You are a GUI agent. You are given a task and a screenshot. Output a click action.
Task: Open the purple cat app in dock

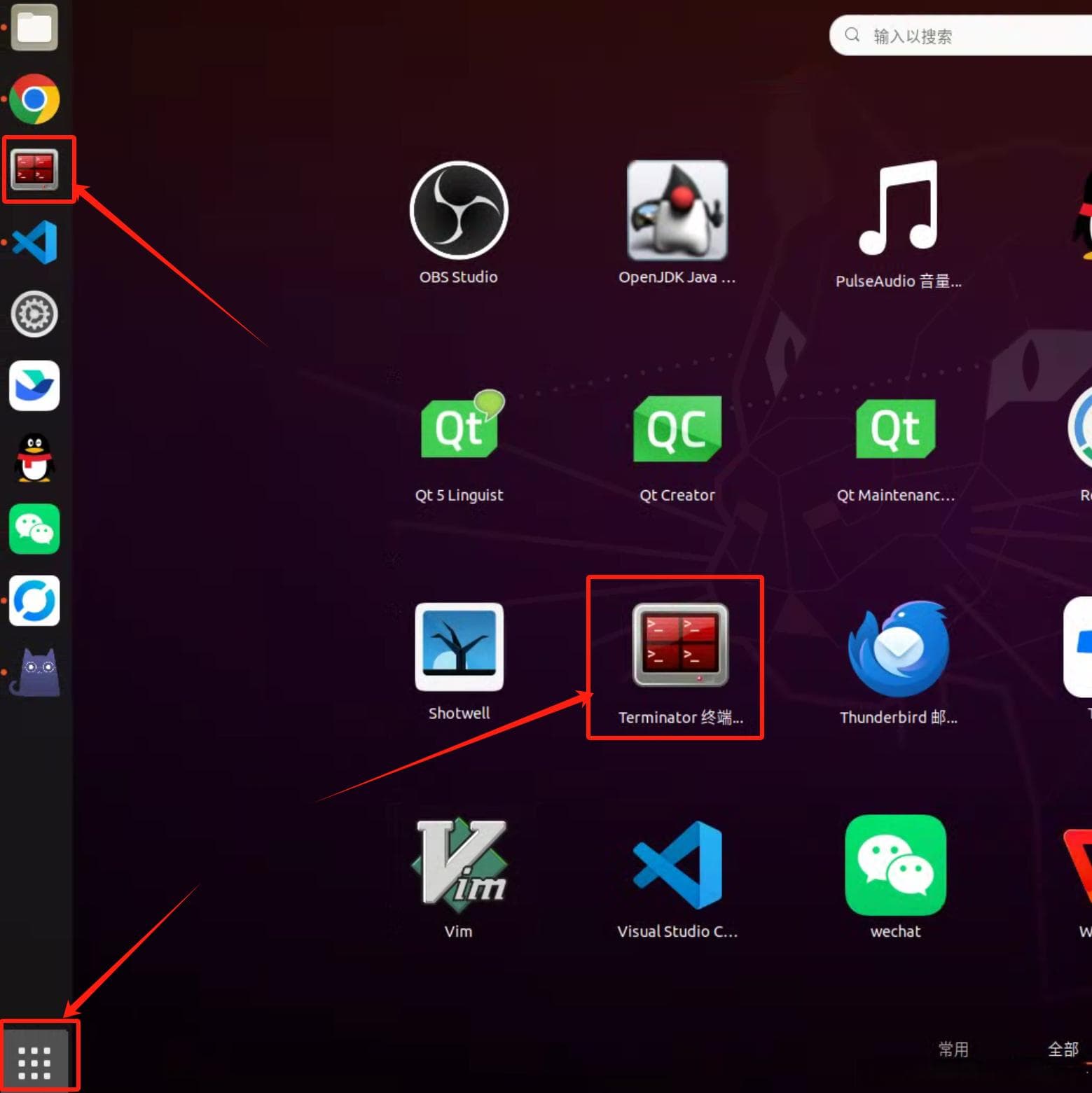(34, 673)
